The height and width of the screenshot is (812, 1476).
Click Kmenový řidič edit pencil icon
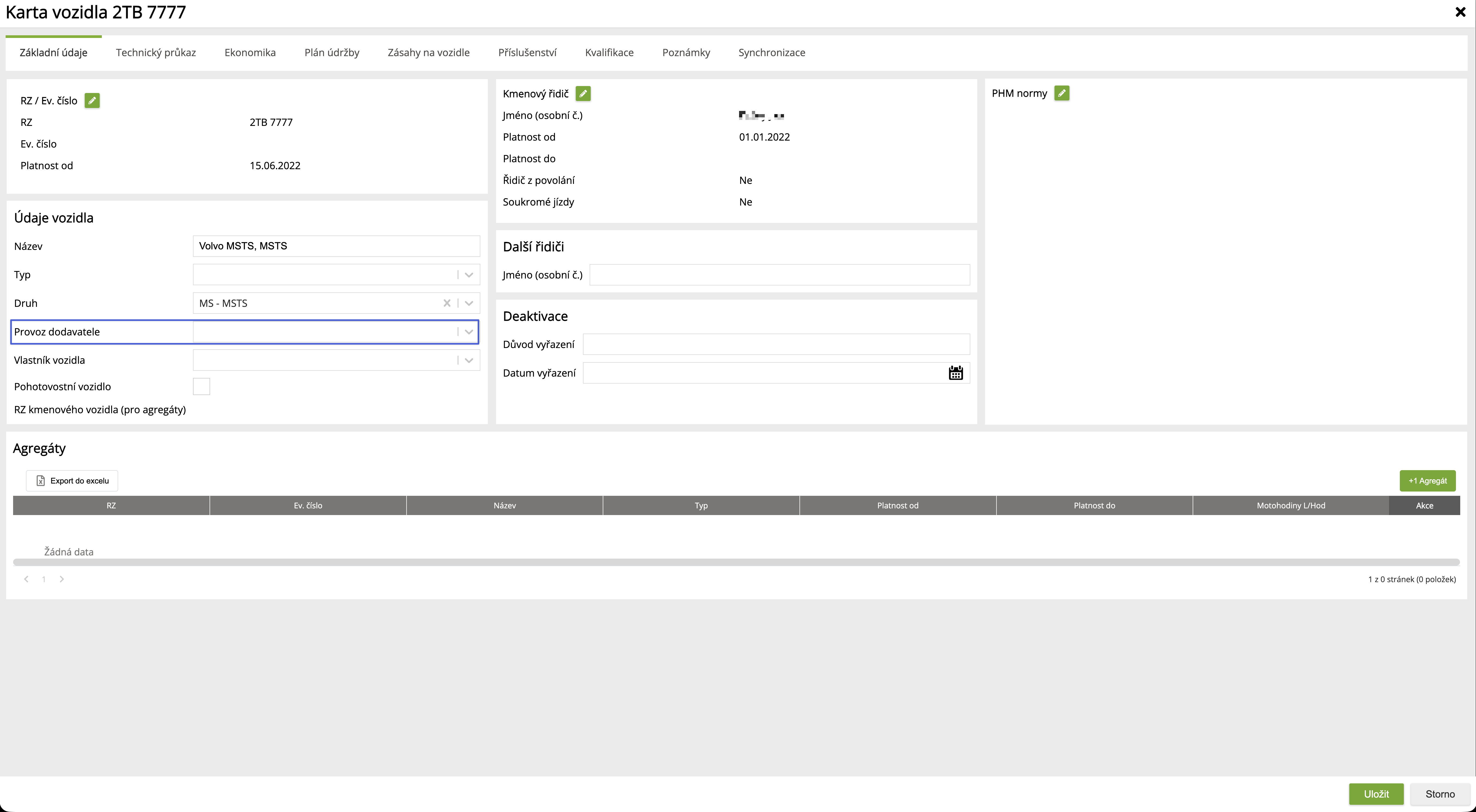point(583,93)
